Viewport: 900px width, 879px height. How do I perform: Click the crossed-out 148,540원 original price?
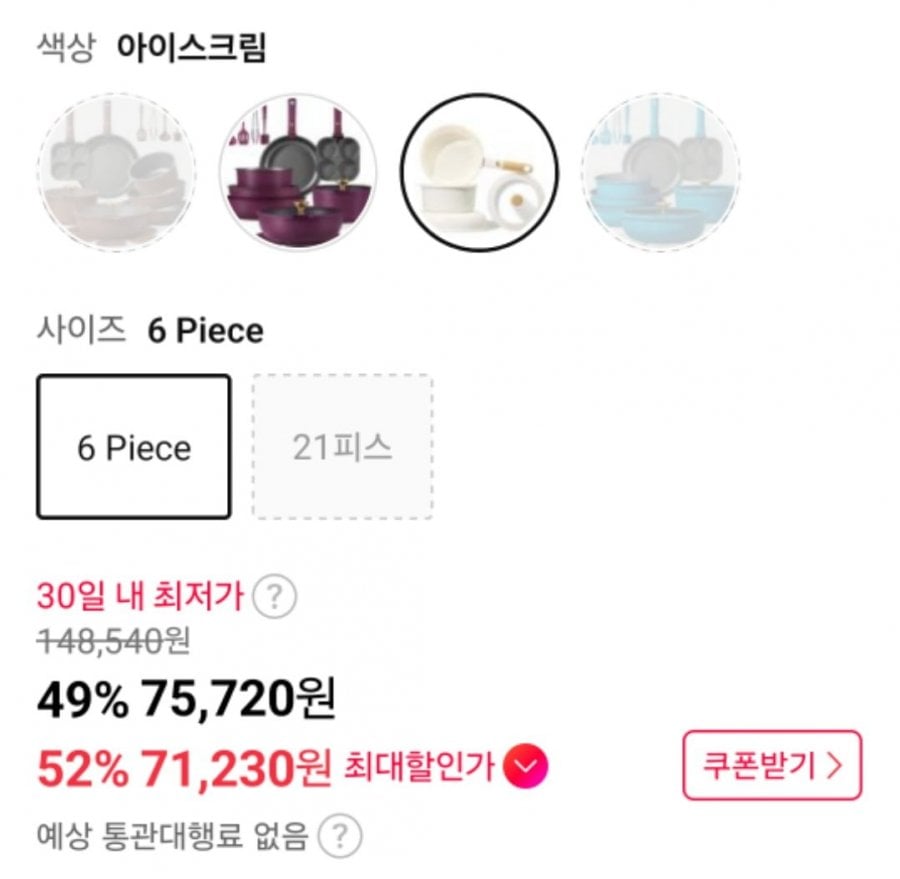113,643
